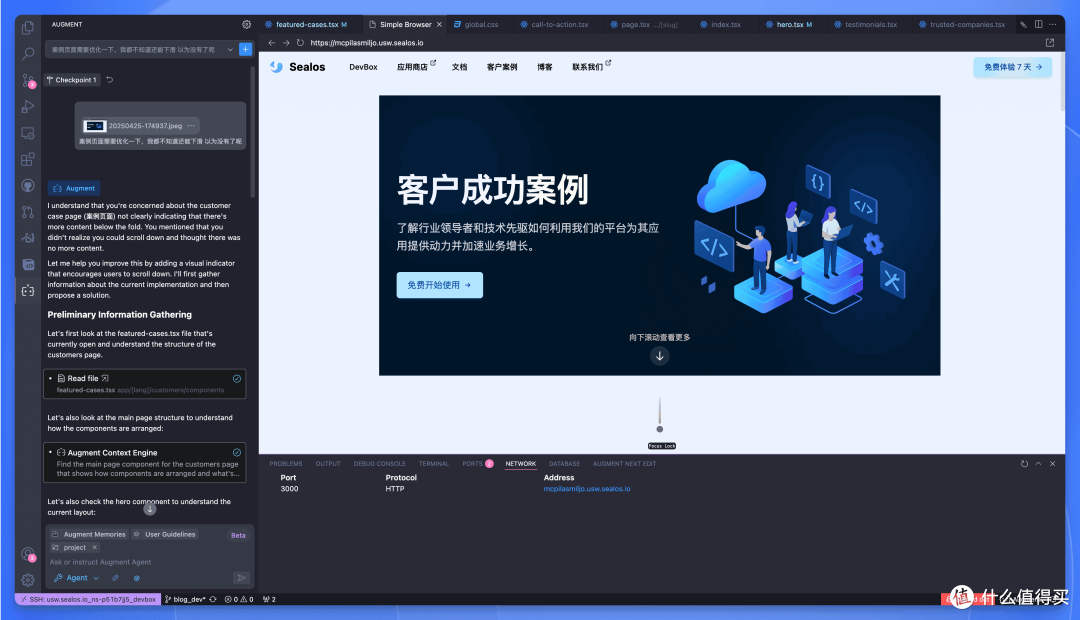This screenshot has width=1080, height=620.
Task: Click the SSH remote indicator in status bar
Action: (88, 599)
